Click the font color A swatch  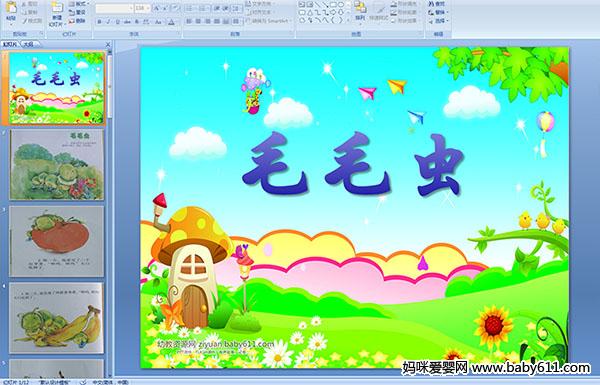[171, 22]
